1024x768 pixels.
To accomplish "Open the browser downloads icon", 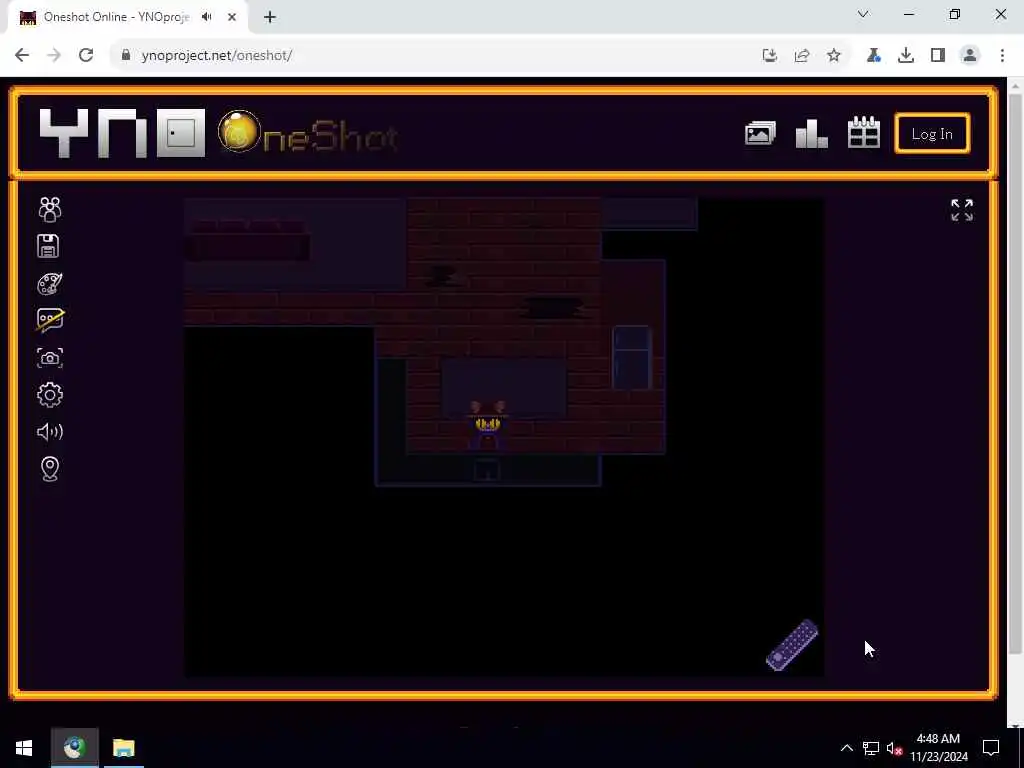I will pyautogui.click(x=906, y=56).
